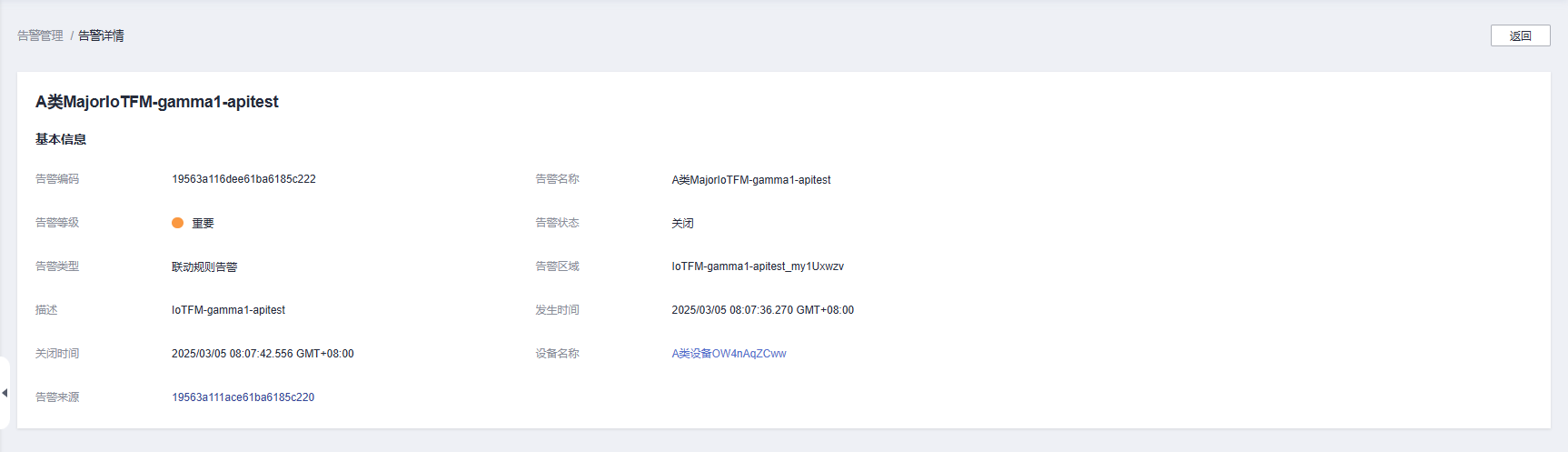Click the 告警类型 label
This screenshot has width=1568, height=452.
coord(57,266)
